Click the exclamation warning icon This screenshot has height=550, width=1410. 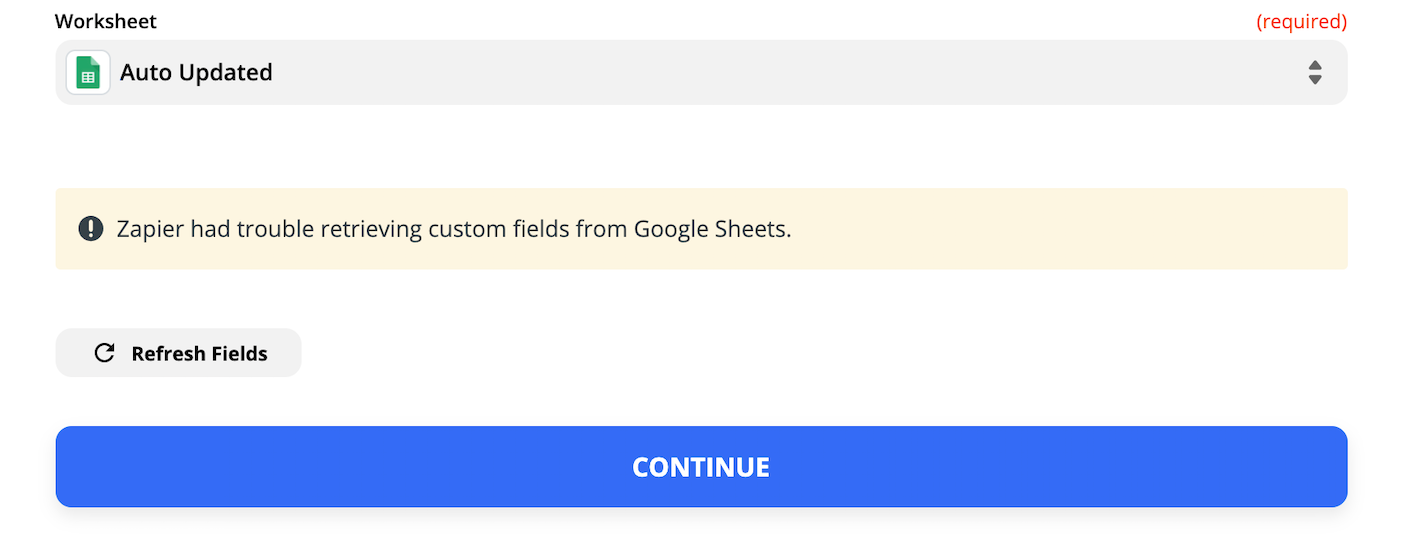[91, 228]
